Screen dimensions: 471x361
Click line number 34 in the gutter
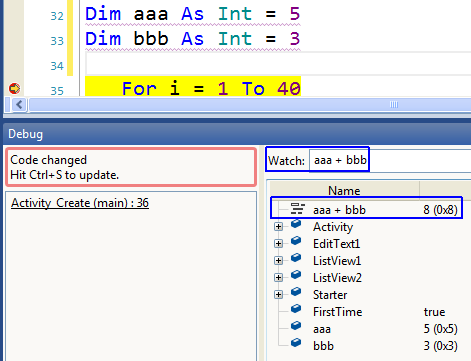pyautogui.click(x=57, y=66)
